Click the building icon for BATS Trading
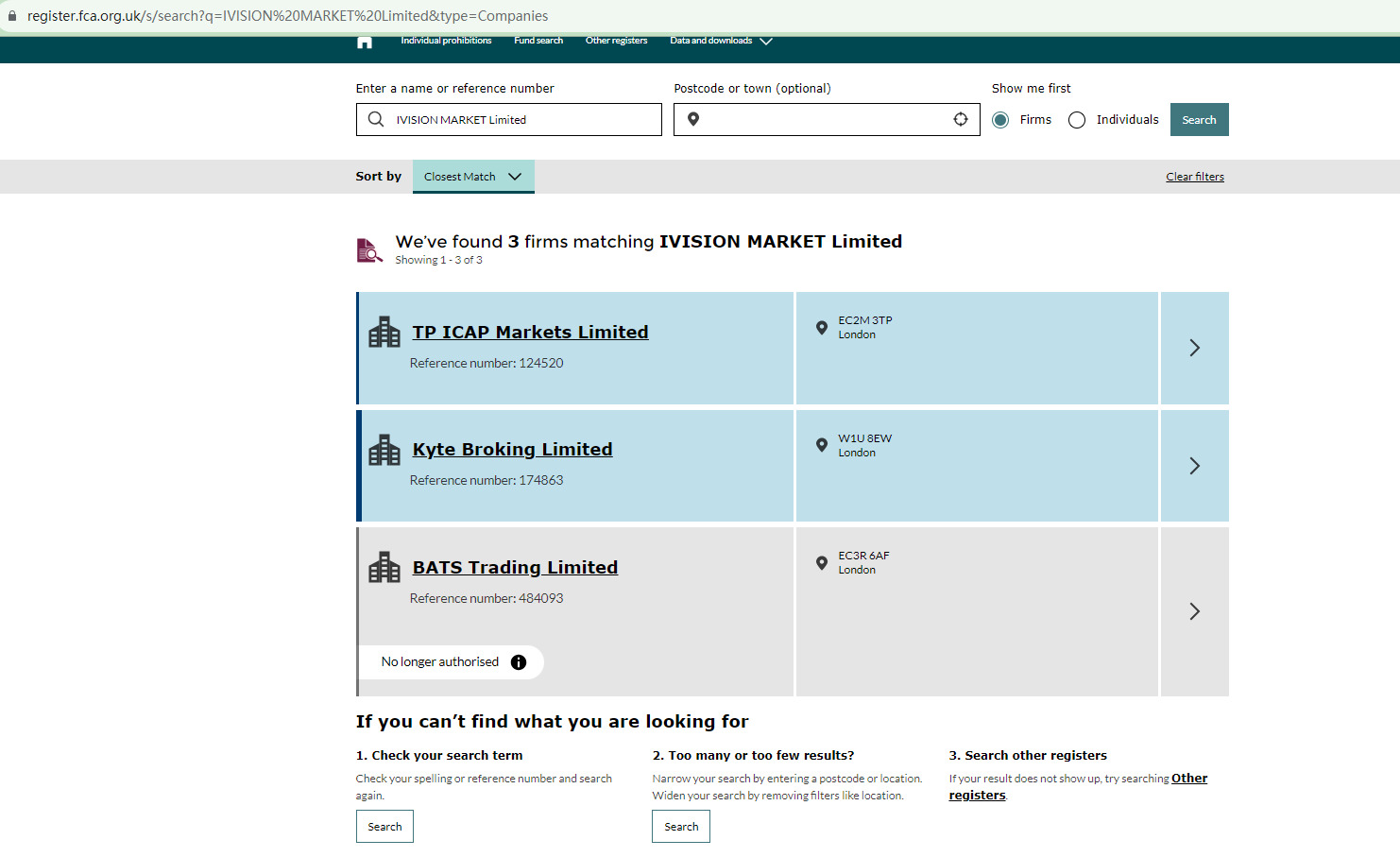Image resolution: width=1400 pixels, height=857 pixels. click(384, 568)
